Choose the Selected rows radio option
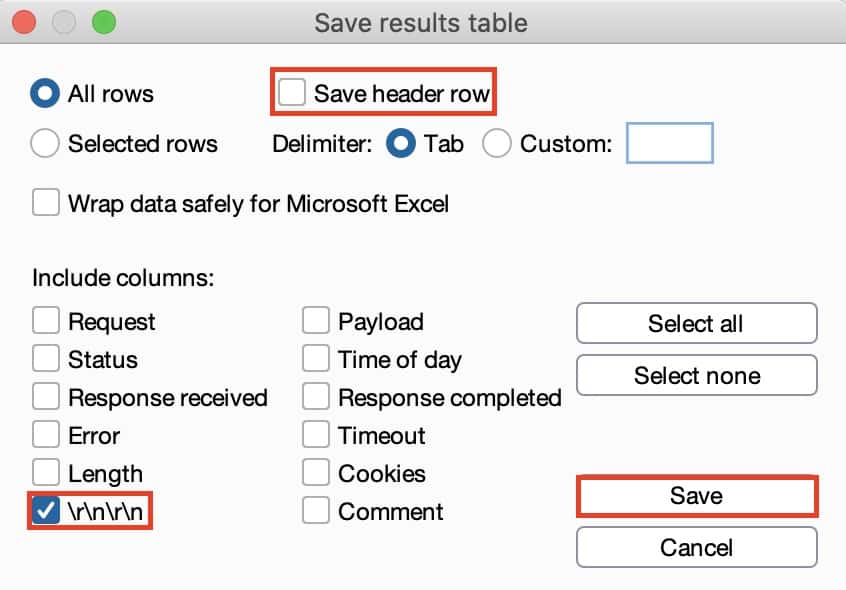The width and height of the screenshot is (846, 590). click(x=46, y=144)
